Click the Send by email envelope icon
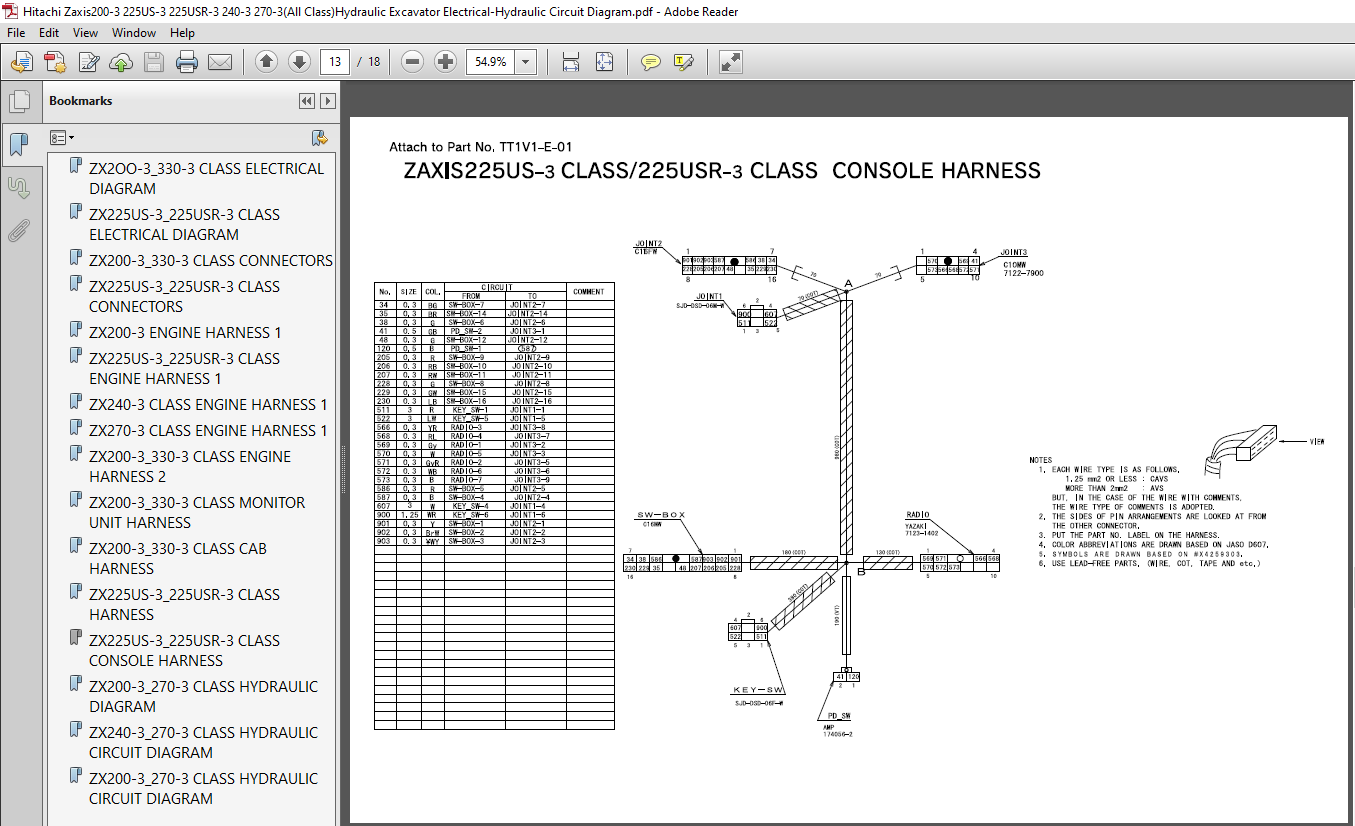The image size is (1355, 826). pos(220,62)
